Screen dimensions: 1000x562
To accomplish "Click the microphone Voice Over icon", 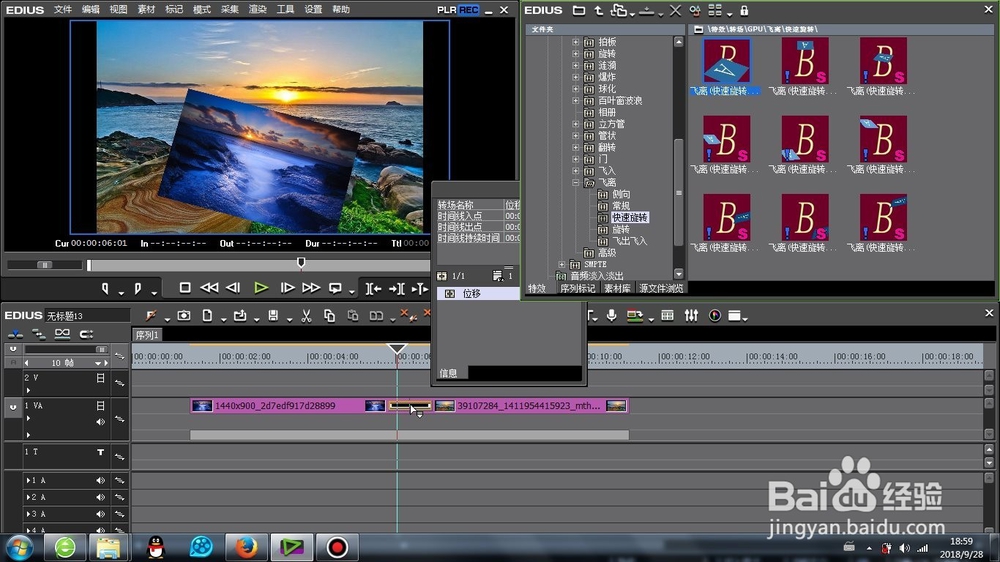I will click(612, 315).
